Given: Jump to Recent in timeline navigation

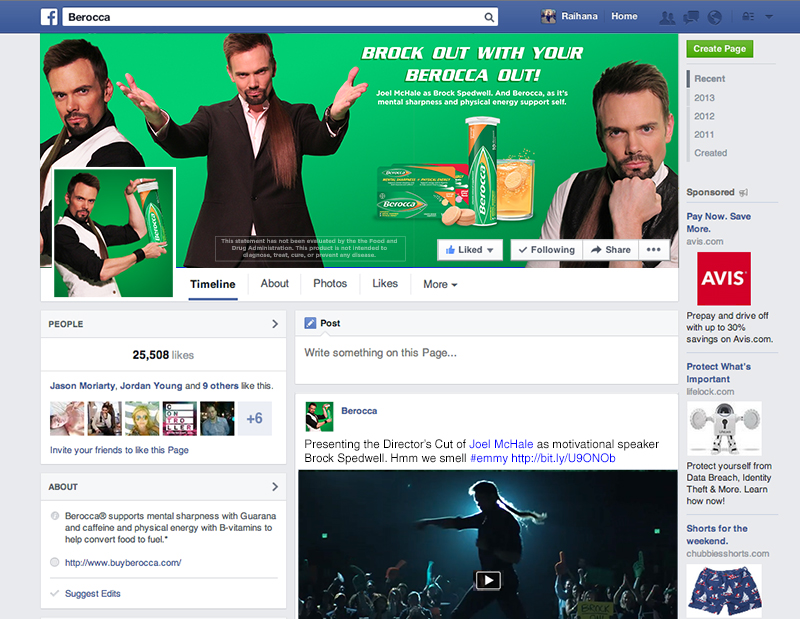Looking at the screenshot, I should pos(709,79).
